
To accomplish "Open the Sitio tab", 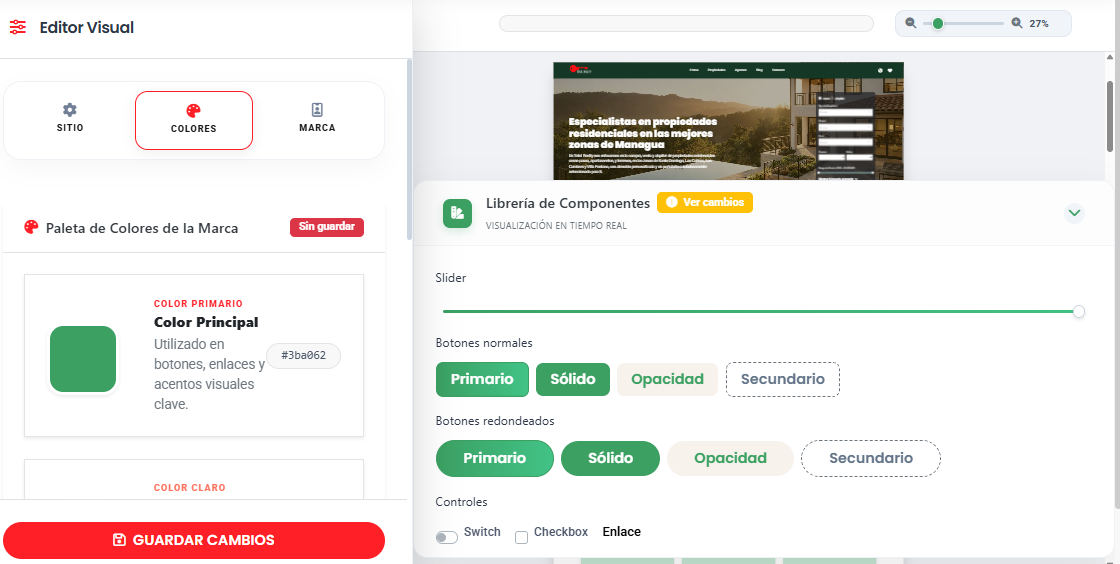I will pos(70,119).
